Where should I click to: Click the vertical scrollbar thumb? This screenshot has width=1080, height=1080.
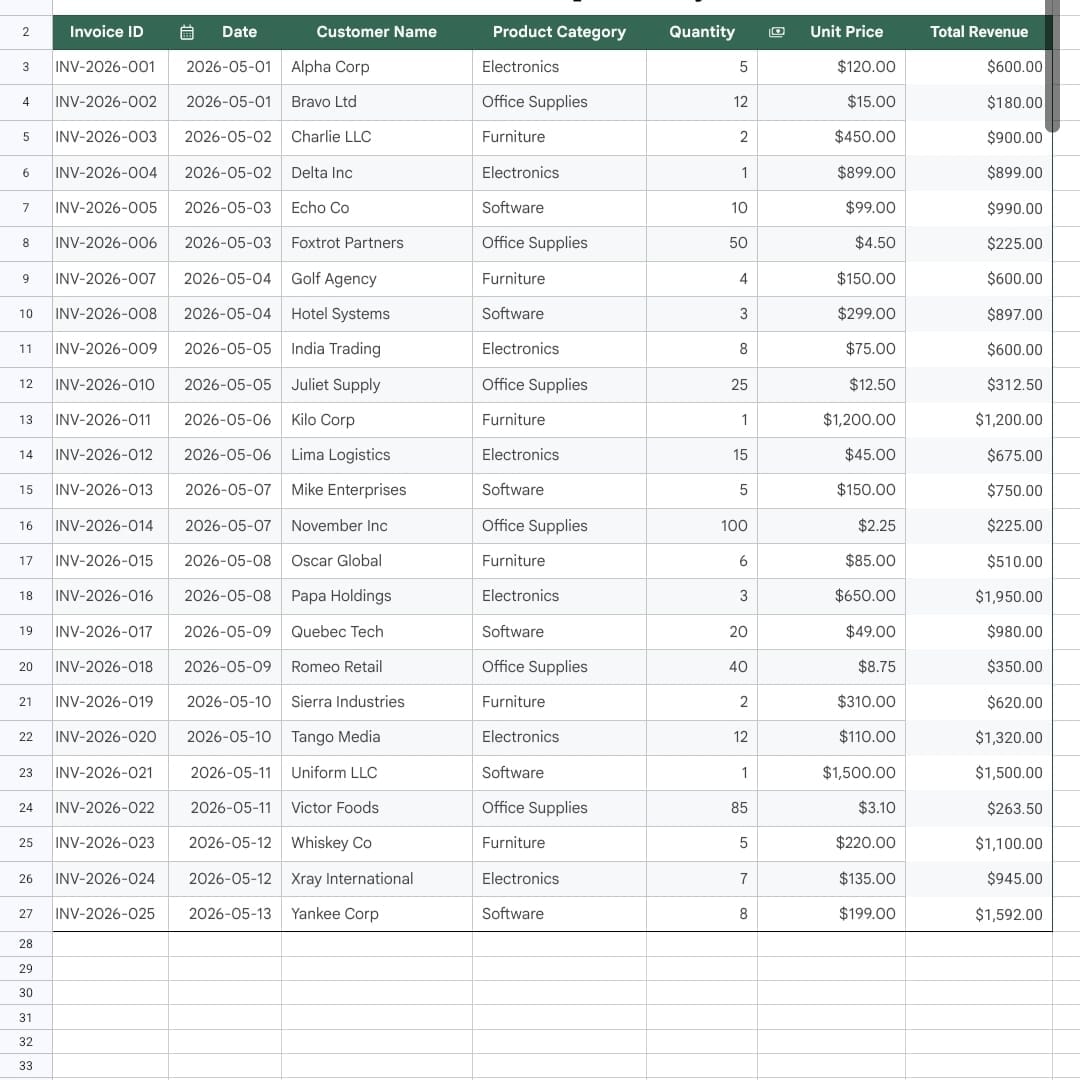pos(1052,63)
